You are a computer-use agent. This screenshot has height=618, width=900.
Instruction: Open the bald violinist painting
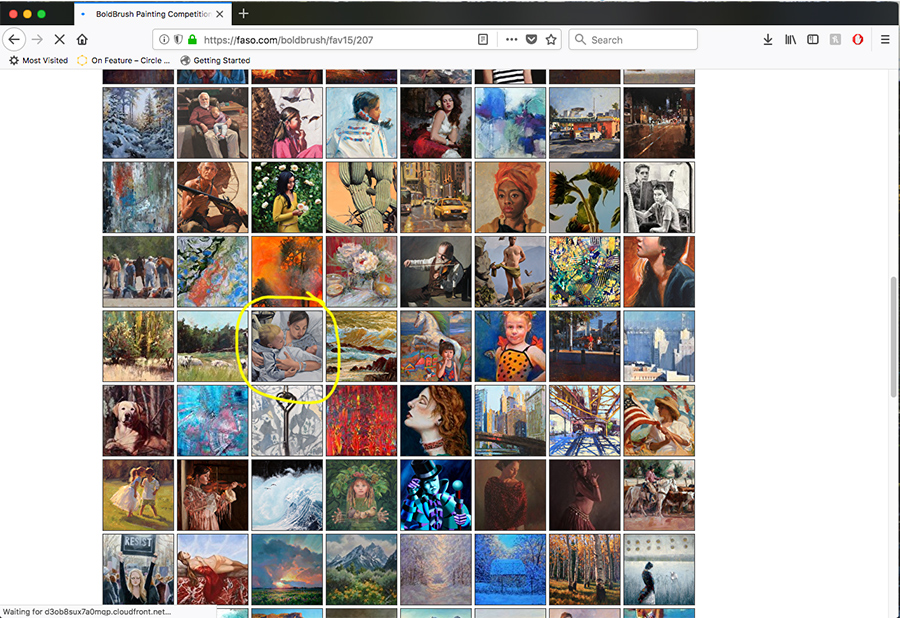(436, 271)
